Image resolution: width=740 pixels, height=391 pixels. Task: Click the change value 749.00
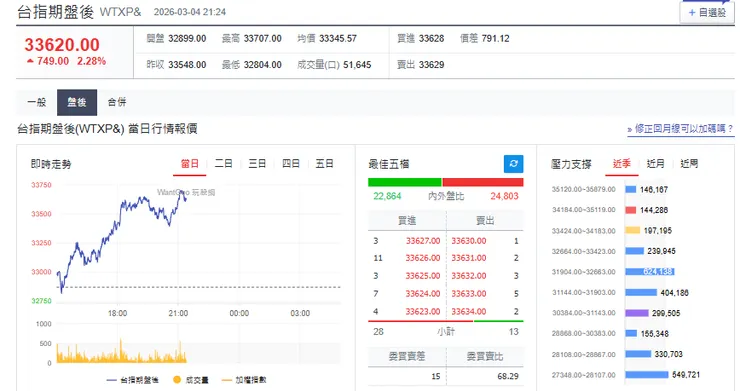tap(53, 61)
